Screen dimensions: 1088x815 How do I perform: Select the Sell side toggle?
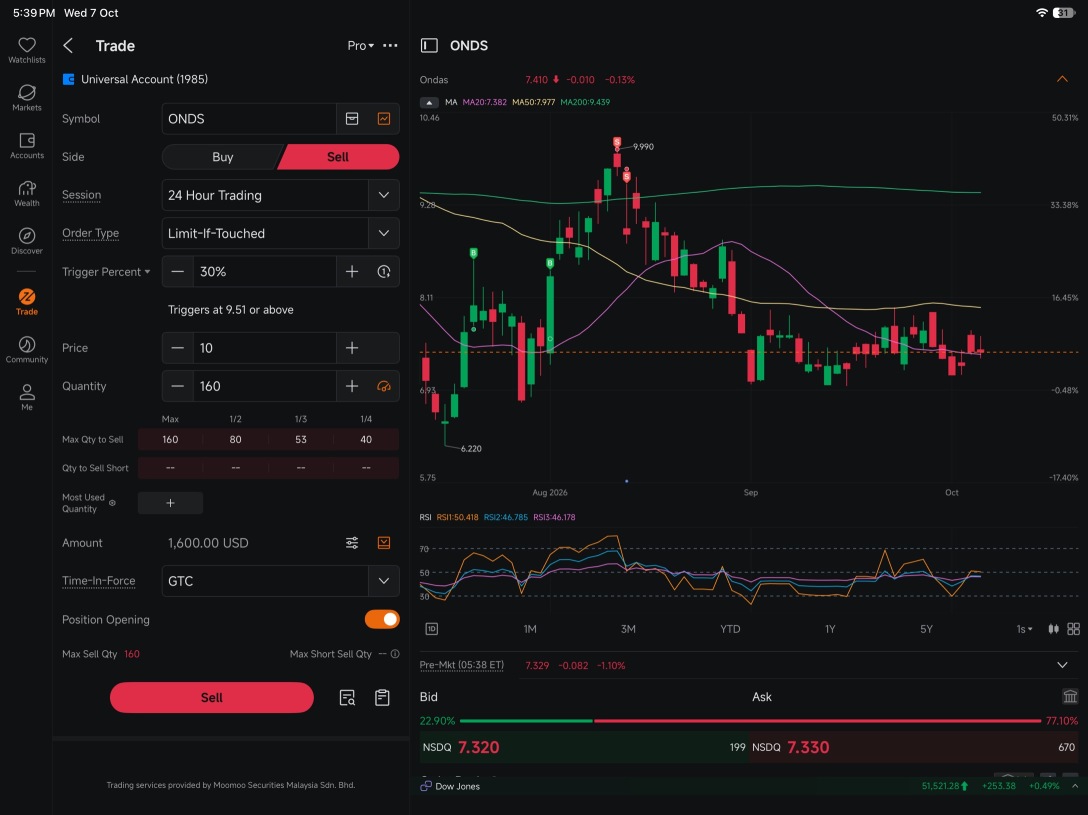coord(338,157)
